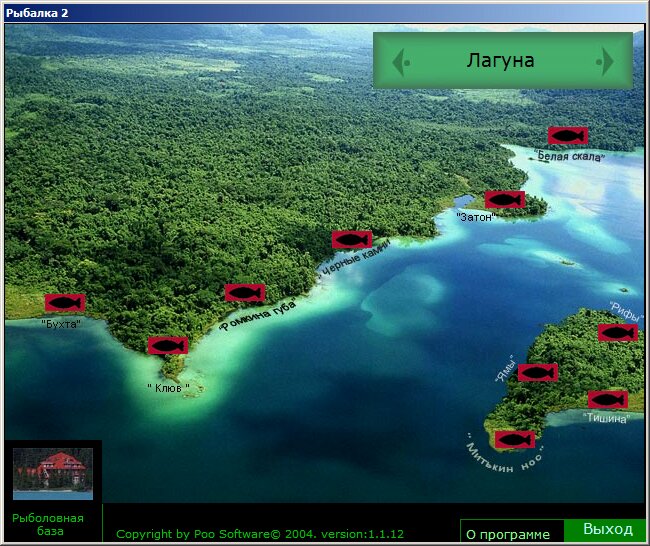Screen dimensions: 650x546
Task: Select the "Затон" fishing spot fish icon
Action: (x=505, y=199)
